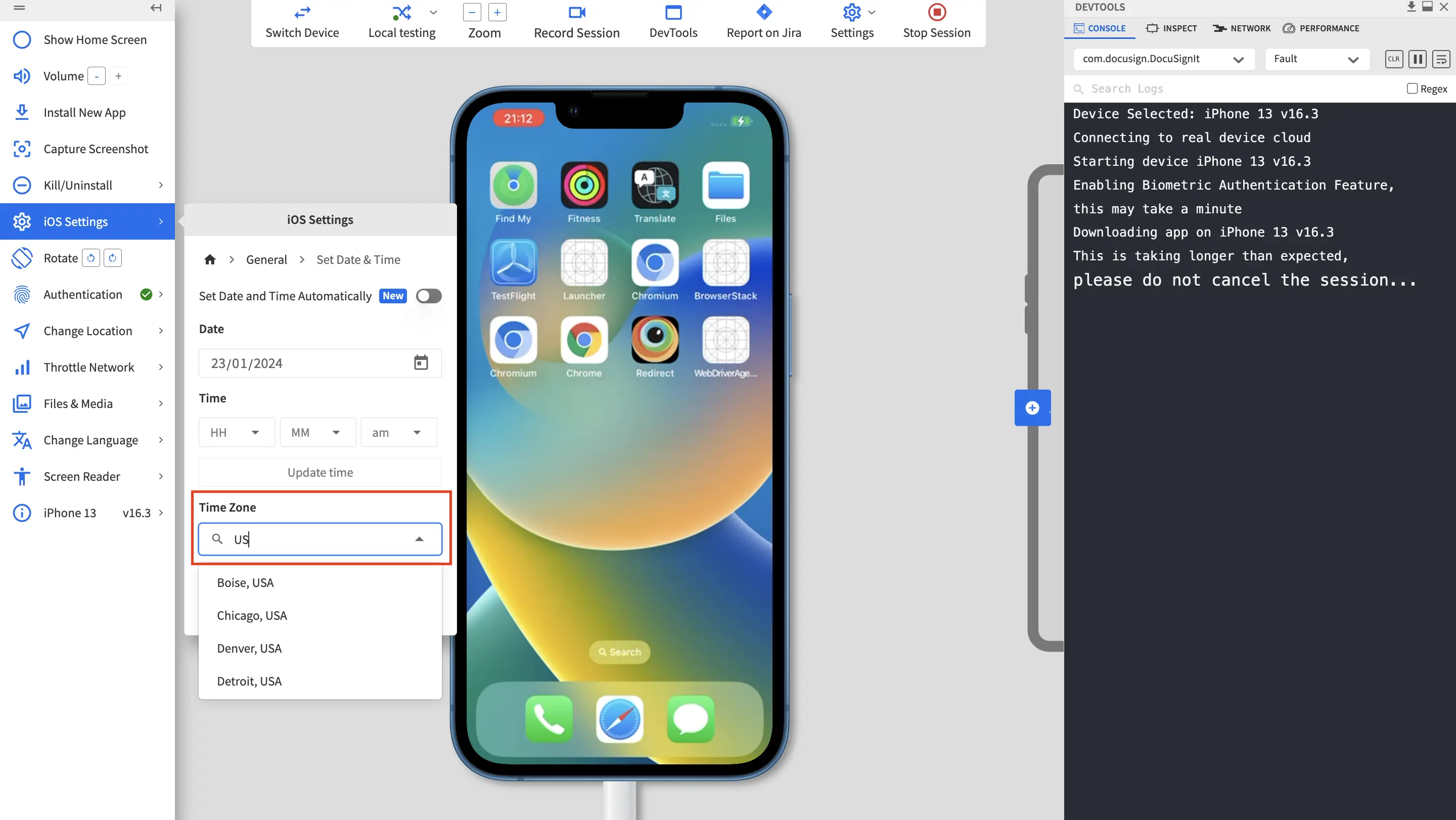Open the com.docusign.DocuSignIt app dropdown
1456x820 pixels.
1163,59
